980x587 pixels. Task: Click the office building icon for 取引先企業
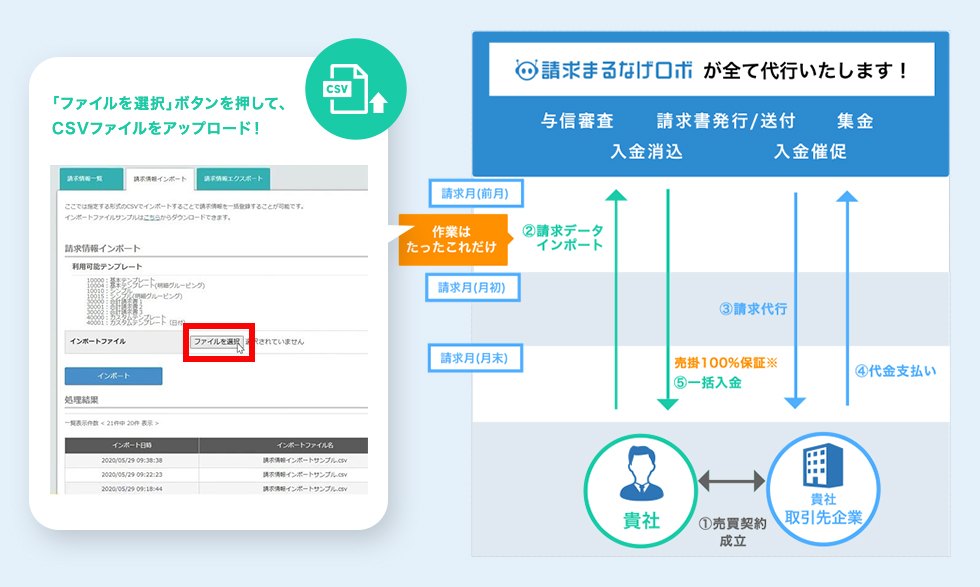[823, 466]
